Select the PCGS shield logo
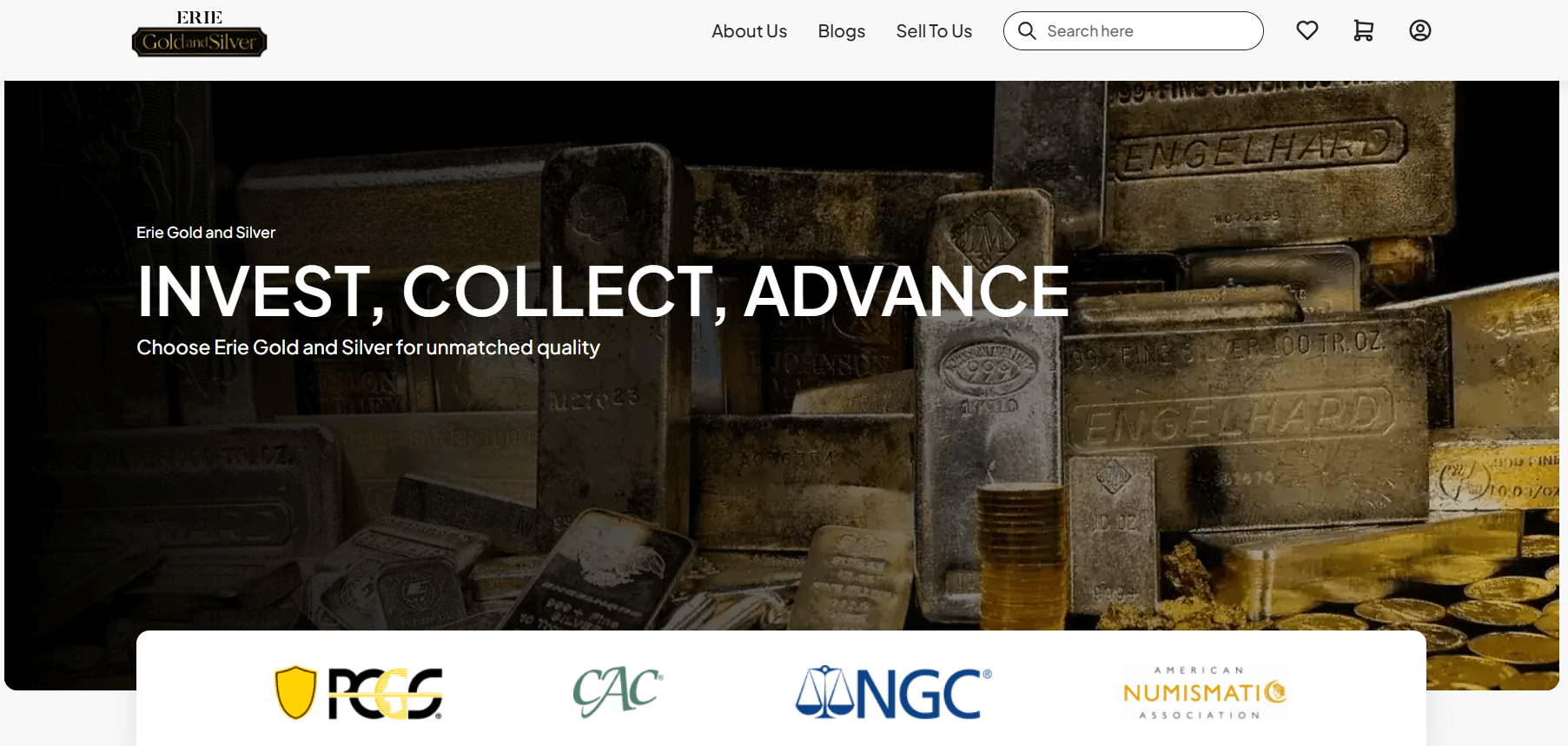Viewport: 1568px width, 746px height. coord(359,692)
